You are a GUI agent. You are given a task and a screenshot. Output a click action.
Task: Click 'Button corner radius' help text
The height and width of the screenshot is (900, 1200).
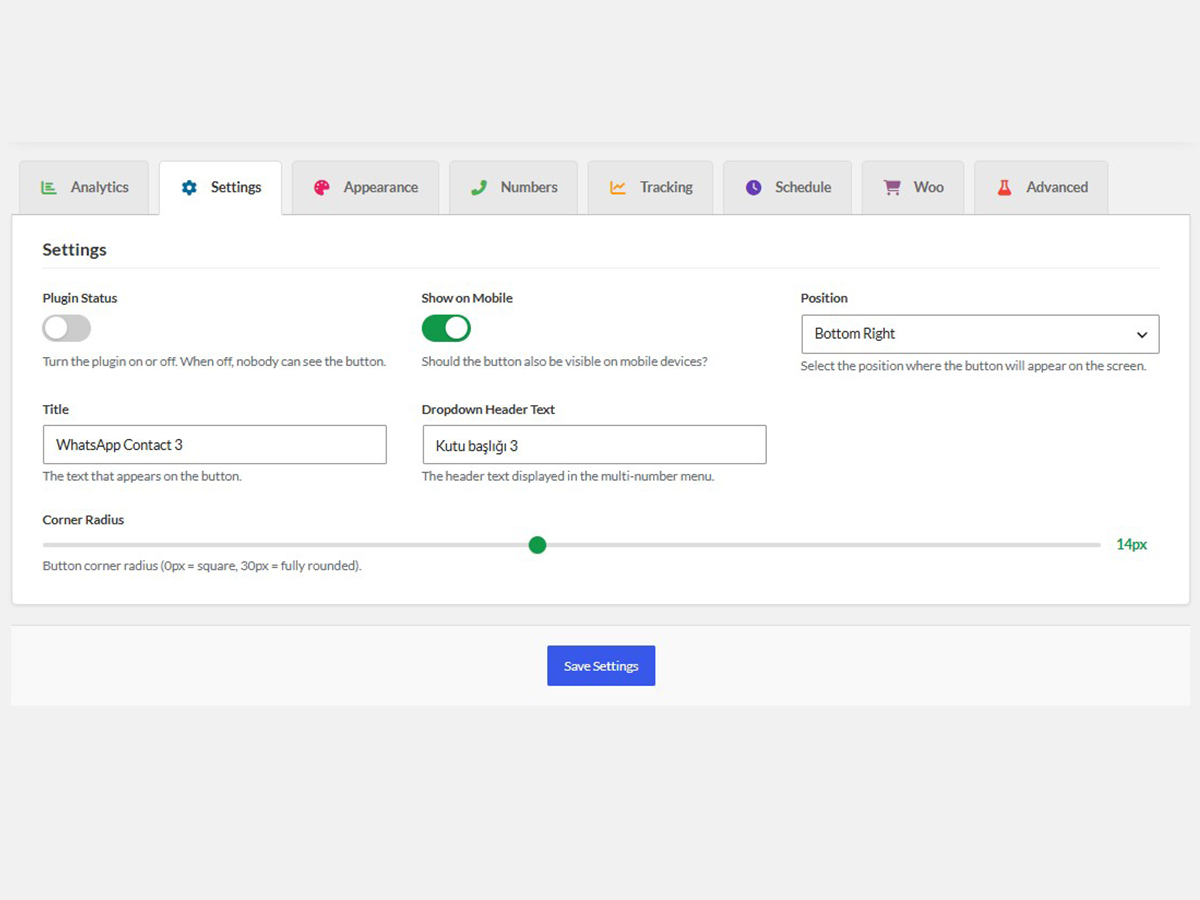(x=202, y=566)
